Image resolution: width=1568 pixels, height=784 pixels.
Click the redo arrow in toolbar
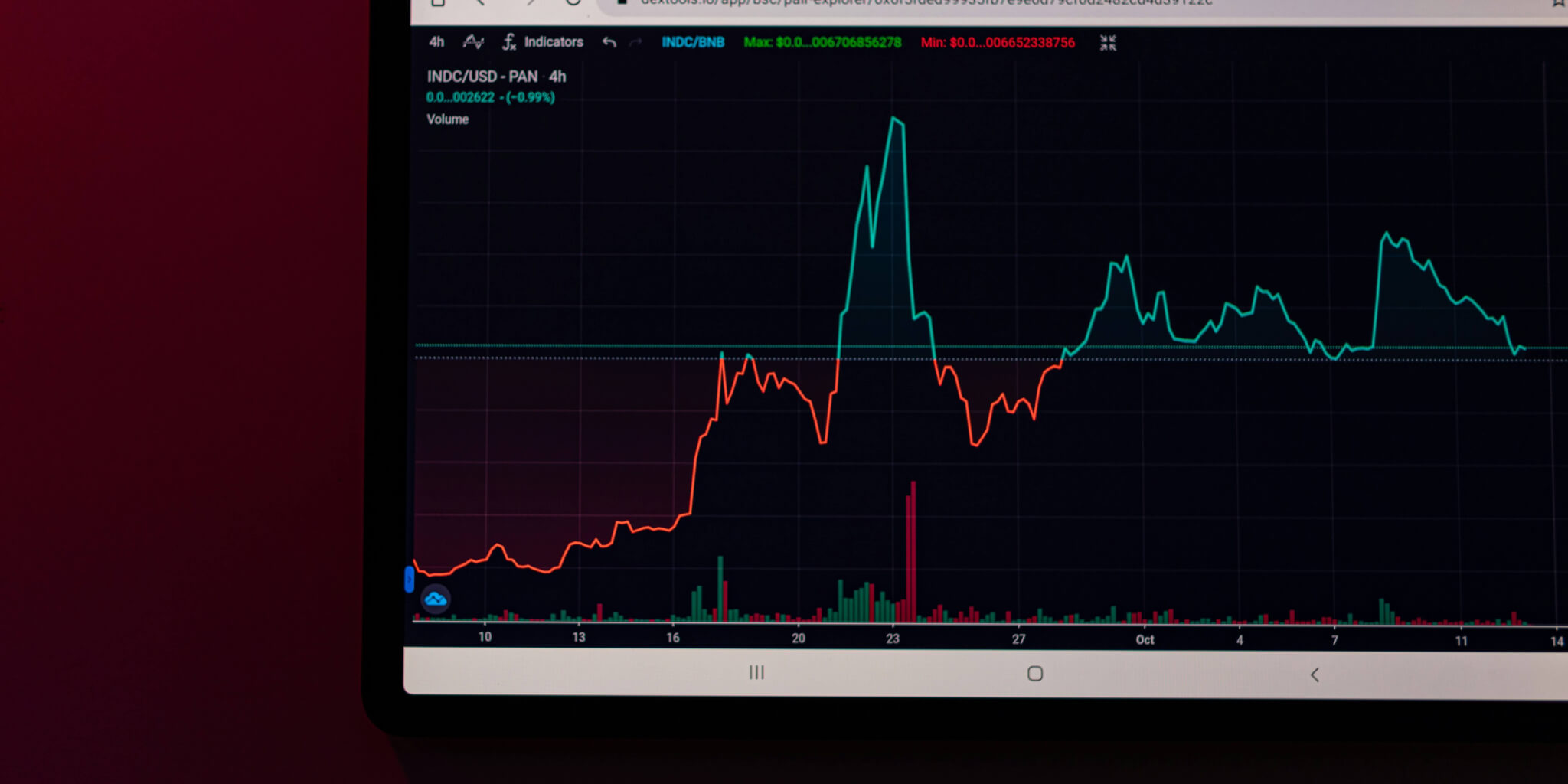pos(635,42)
